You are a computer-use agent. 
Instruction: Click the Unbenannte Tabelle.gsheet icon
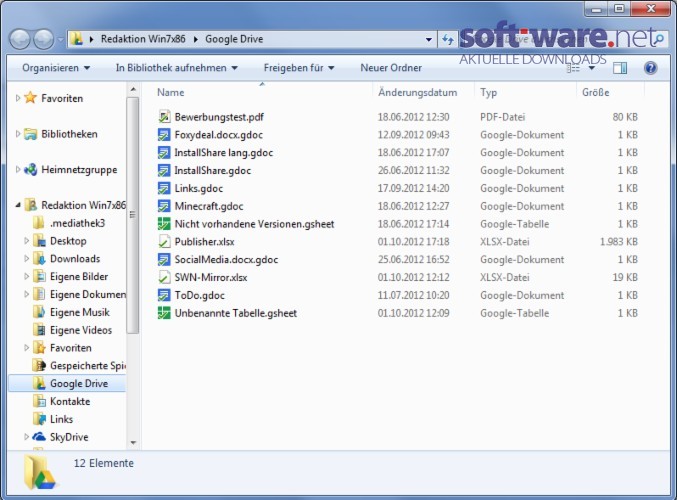(164, 313)
